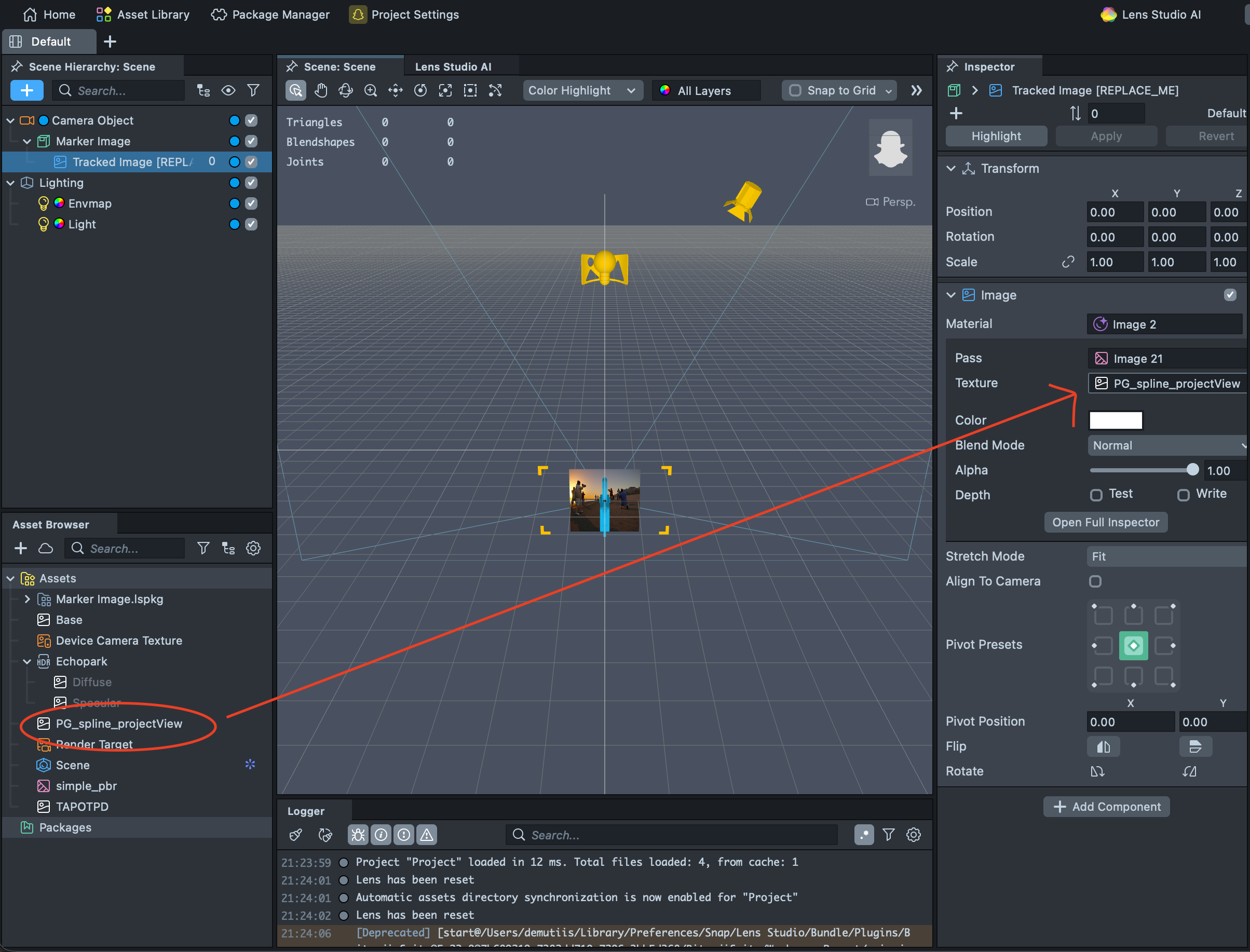Pick the move gizmo tool
The width and height of the screenshot is (1250, 952).
click(x=396, y=91)
